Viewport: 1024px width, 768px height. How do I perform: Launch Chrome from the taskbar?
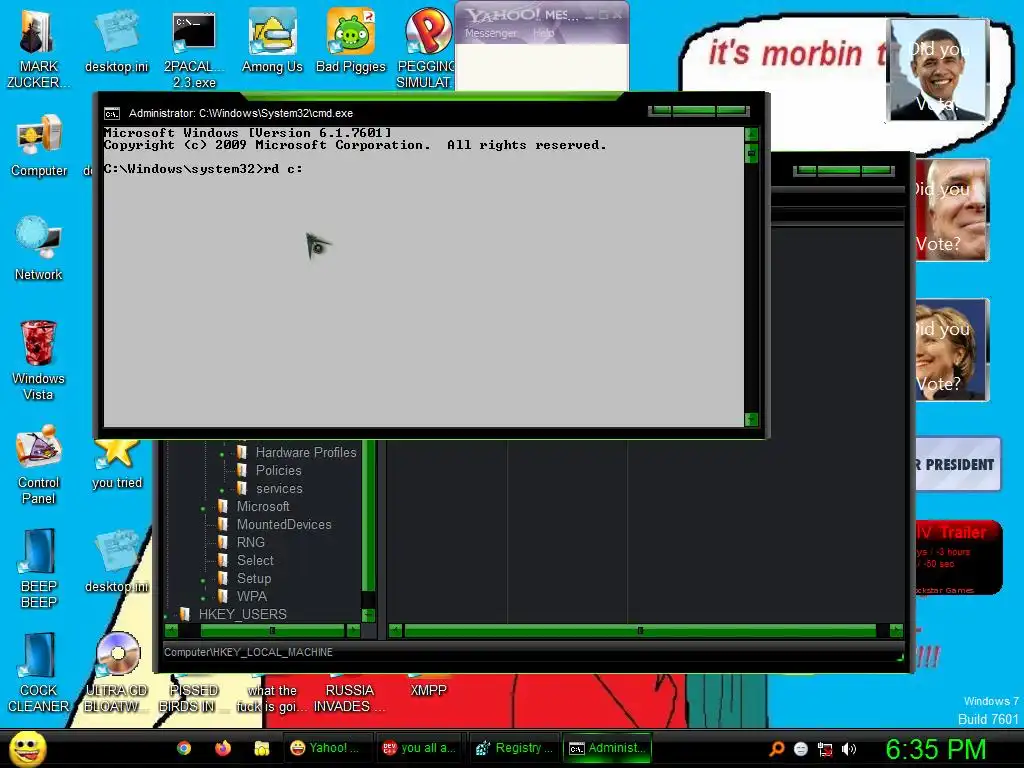tap(184, 748)
